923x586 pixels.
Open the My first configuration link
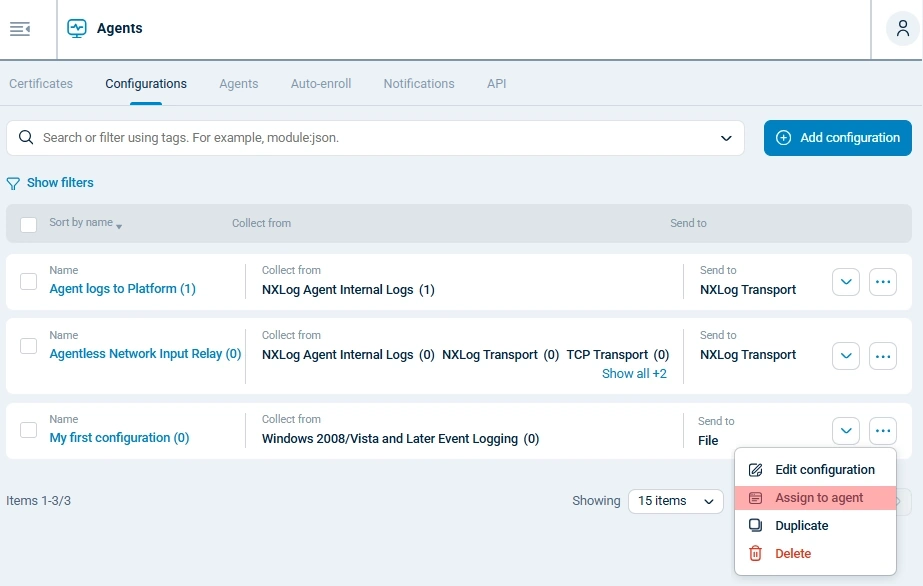[121, 437]
